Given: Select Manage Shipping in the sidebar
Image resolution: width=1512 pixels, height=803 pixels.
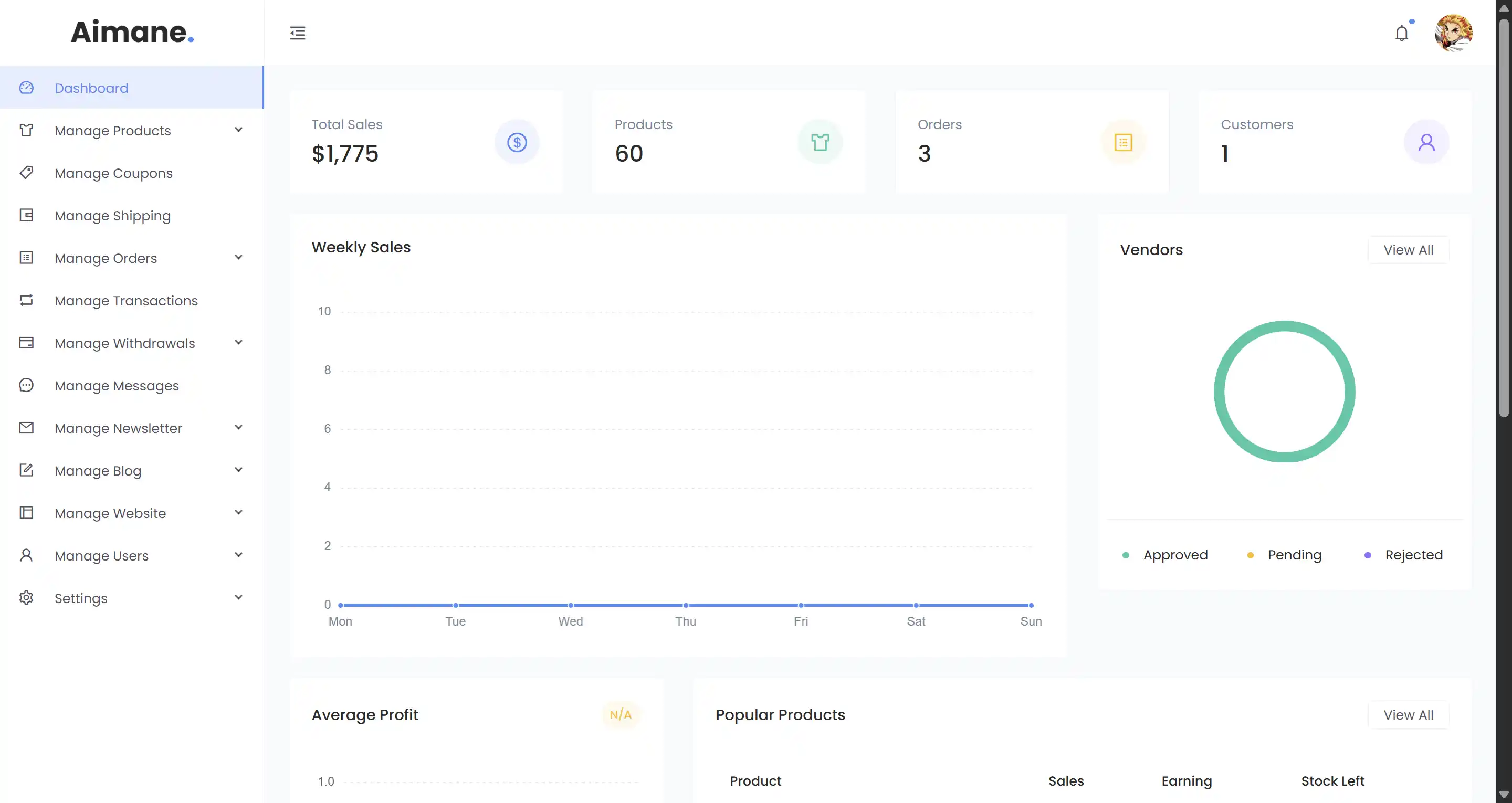Looking at the screenshot, I should click(x=112, y=215).
